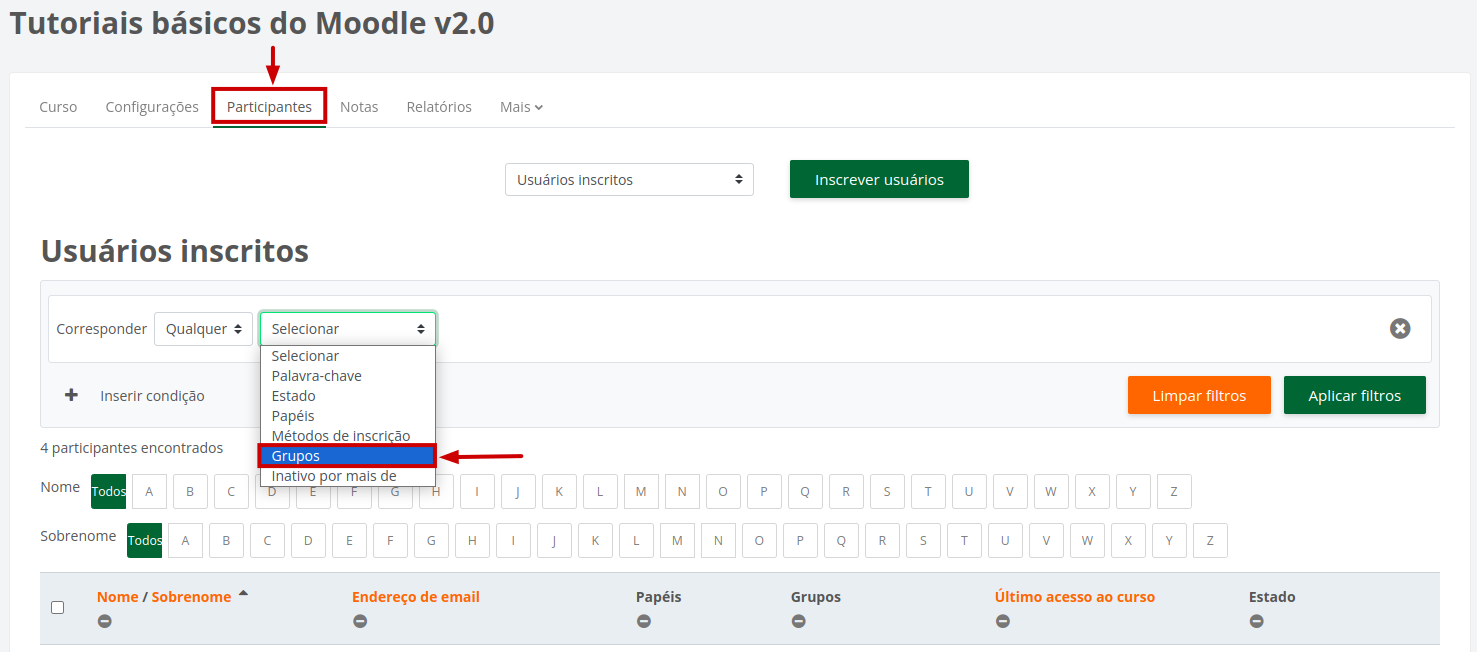Screen dimensions: 1477x652
Task: Hide the Endereço de email column
Action: tap(360, 621)
